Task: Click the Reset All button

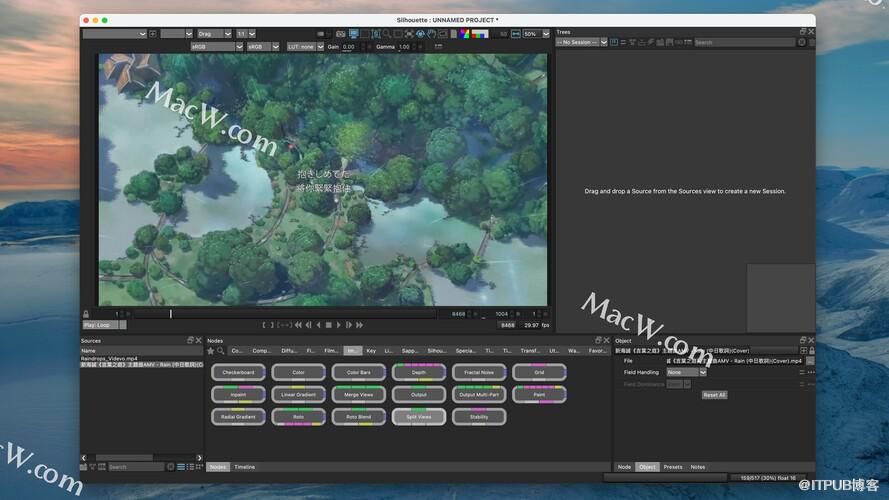Action: (x=714, y=395)
